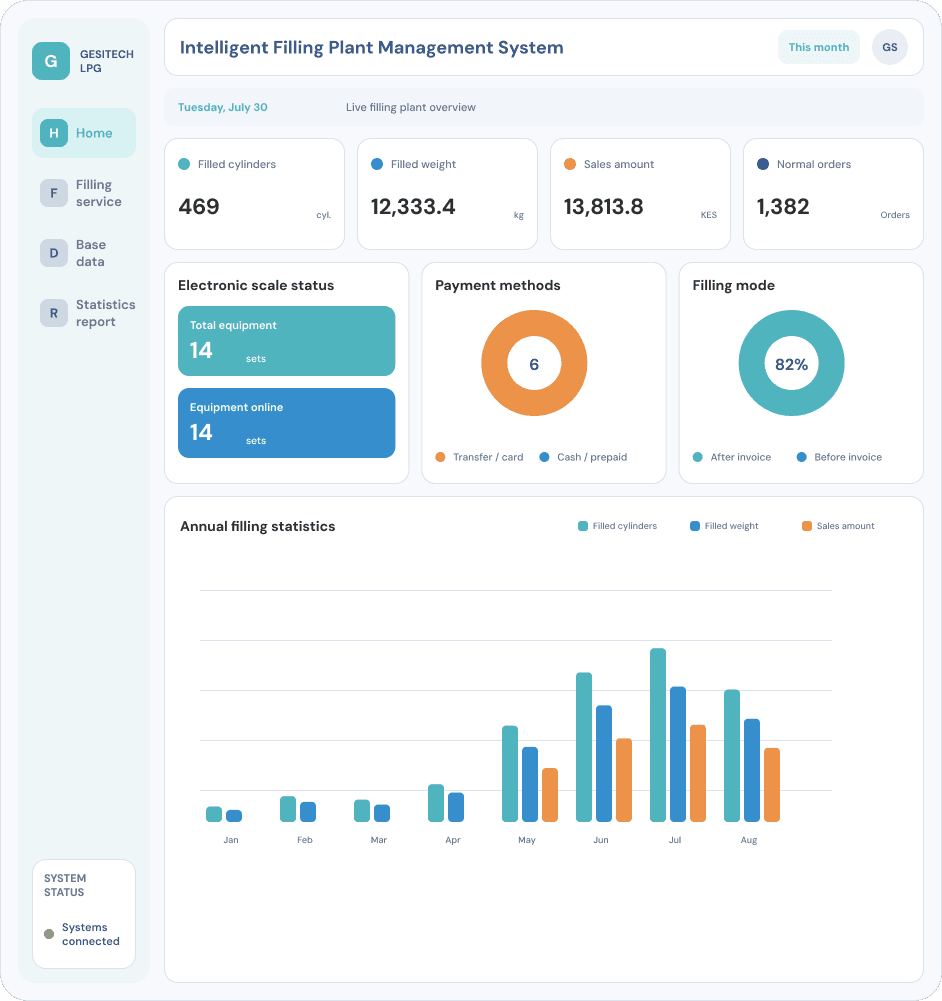Click the orange Sales amount card dot
The height and width of the screenshot is (1001, 942).
570,164
